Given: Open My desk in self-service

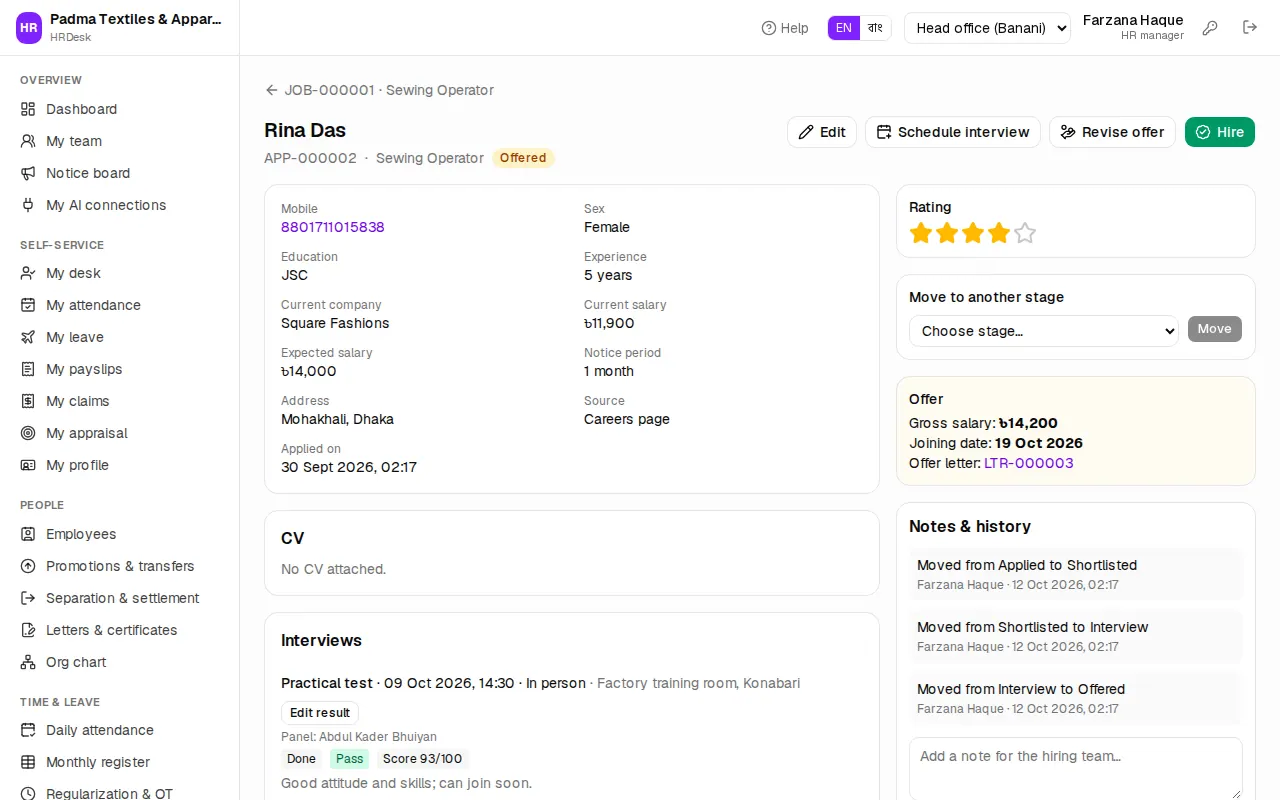Looking at the screenshot, I should pyautogui.click(x=120, y=273).
